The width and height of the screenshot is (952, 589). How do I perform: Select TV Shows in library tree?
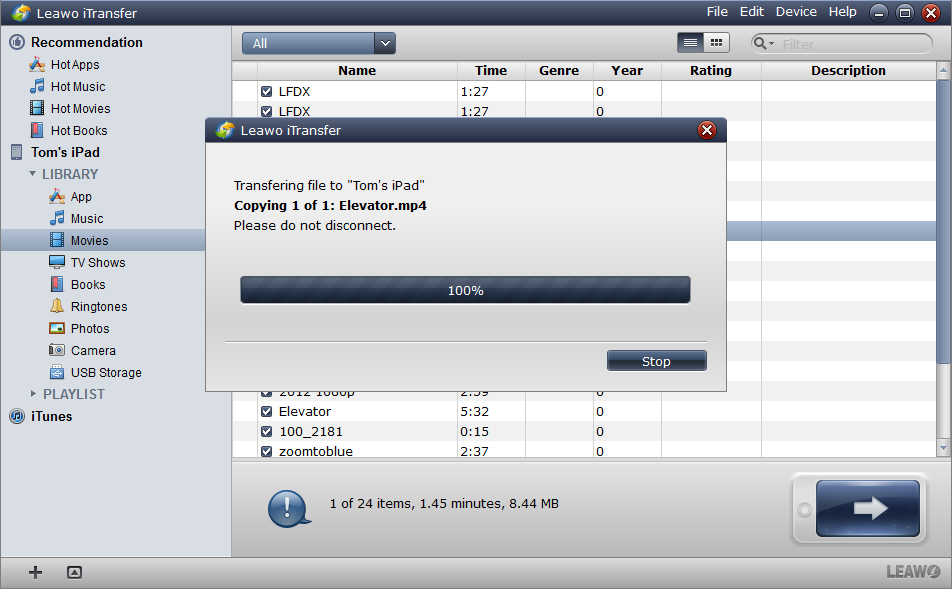coord(98,262)
